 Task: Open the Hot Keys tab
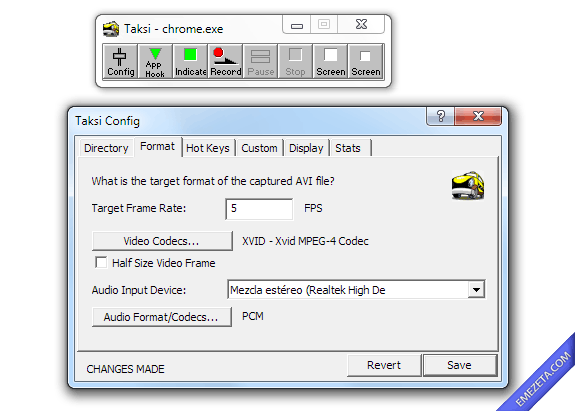click(x=208, y=148)
